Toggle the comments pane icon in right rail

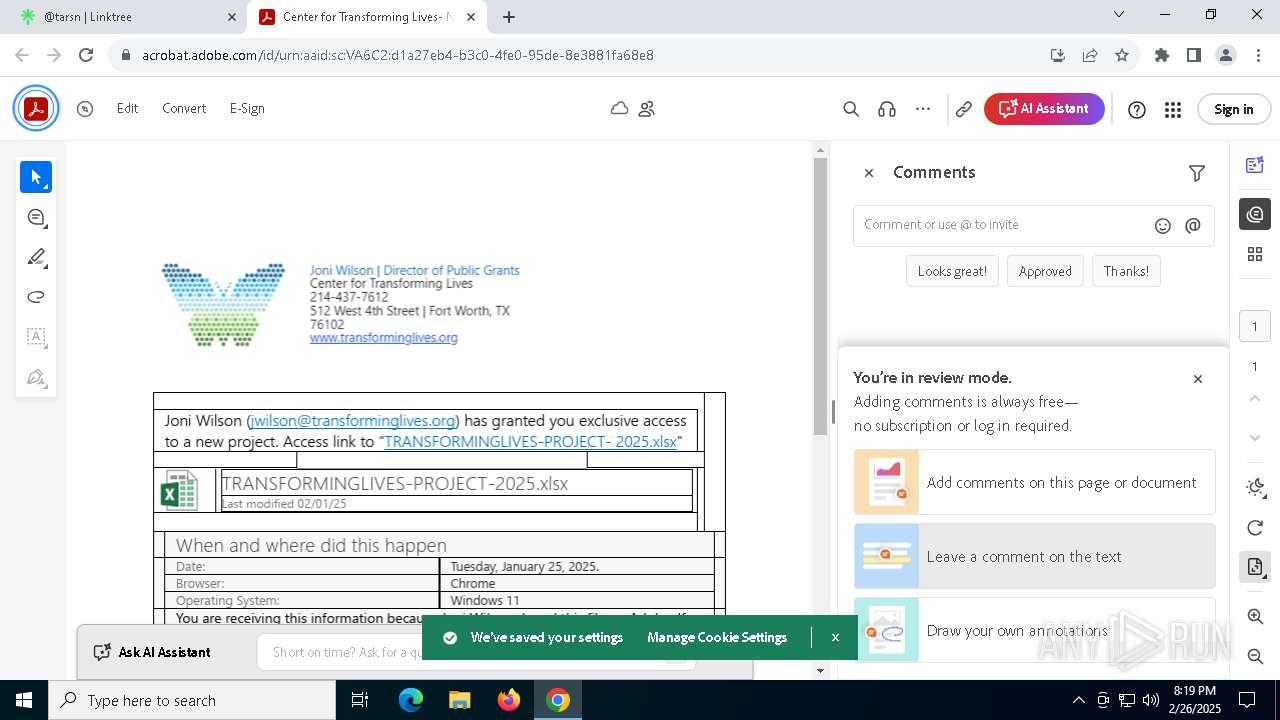(x=1255, y=214)
